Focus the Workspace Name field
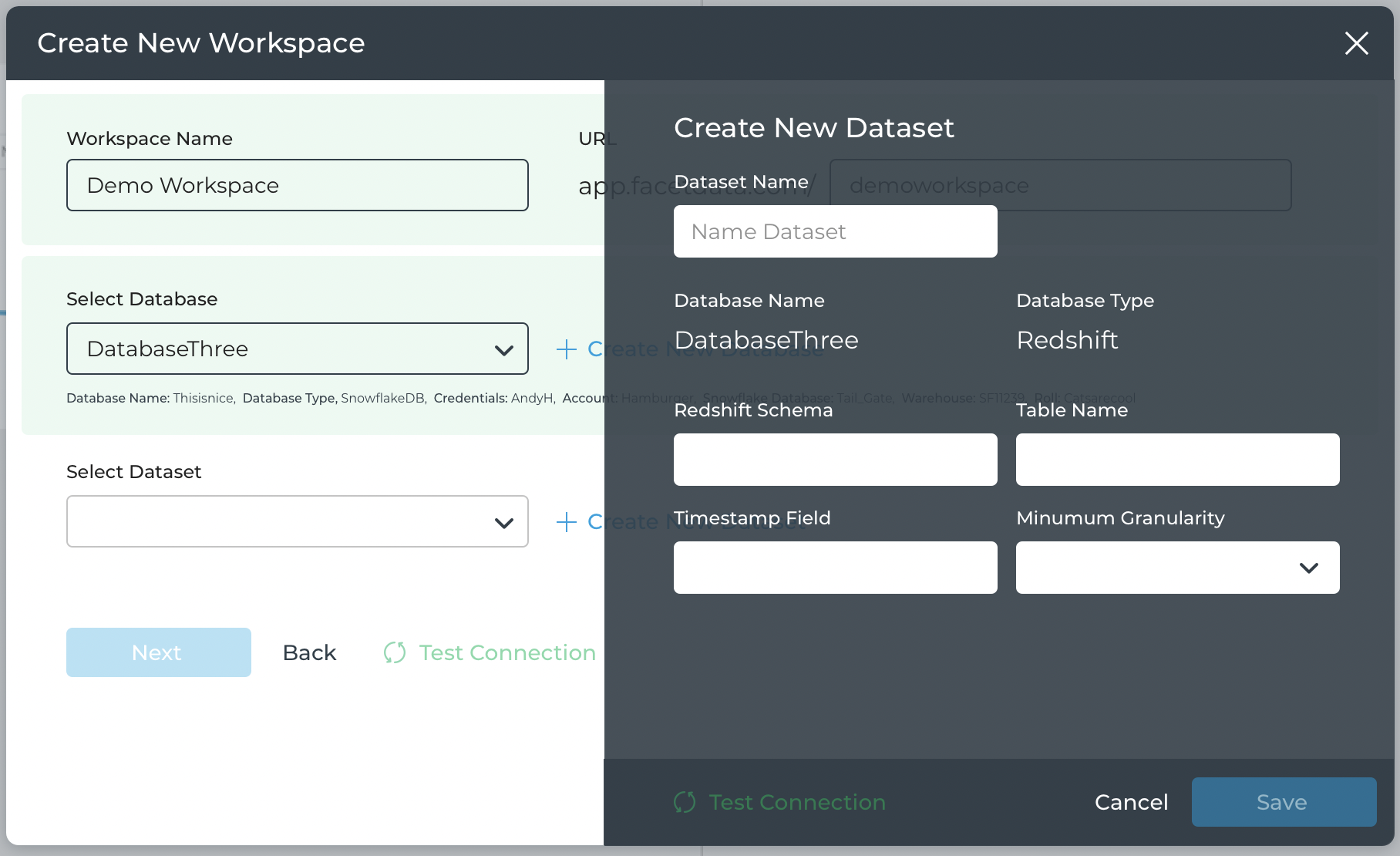The height and width of the screenshot is (856, 1400). [x=297, y=185]
